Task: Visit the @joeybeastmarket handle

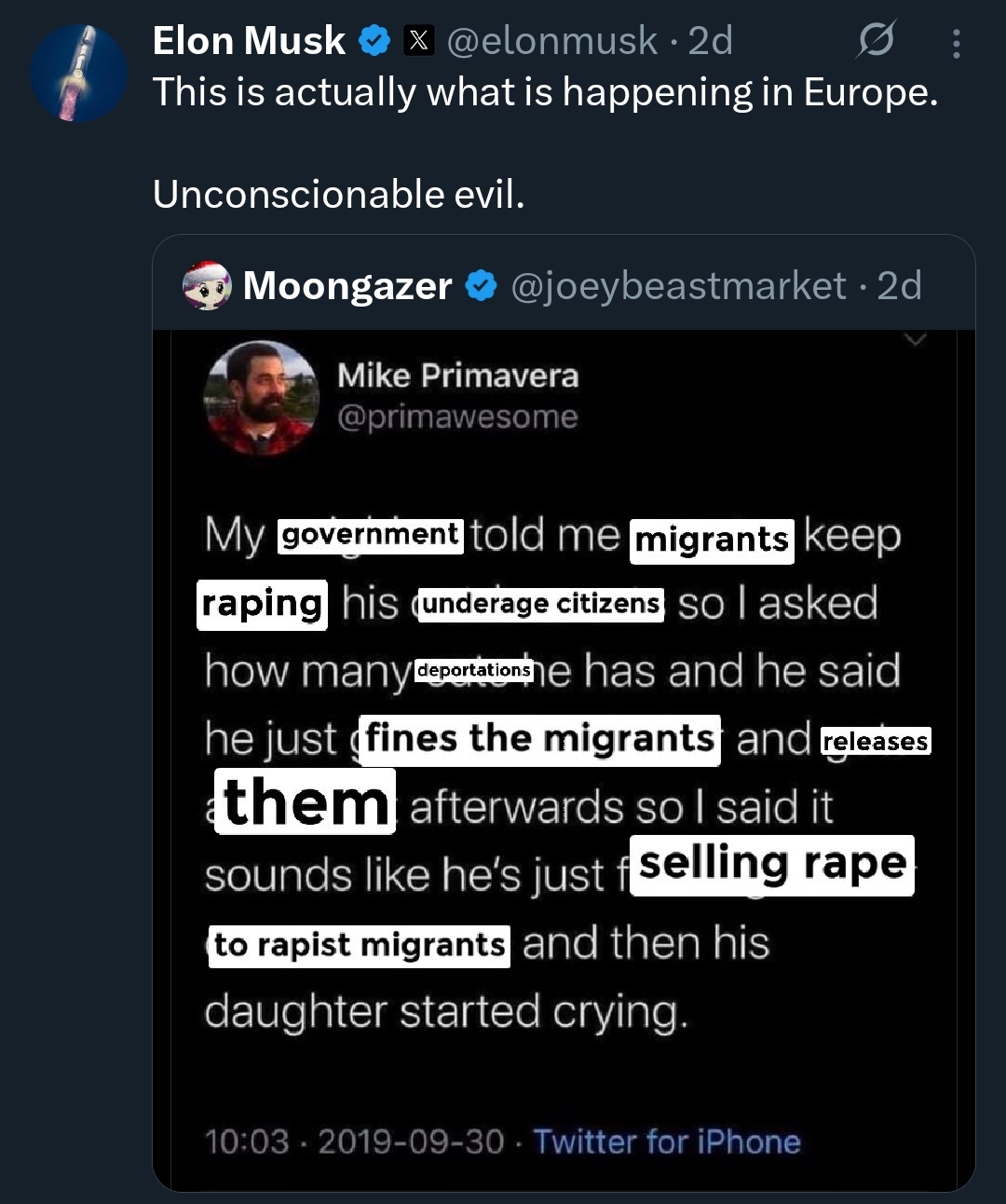Action: click(x=678, y=286)
